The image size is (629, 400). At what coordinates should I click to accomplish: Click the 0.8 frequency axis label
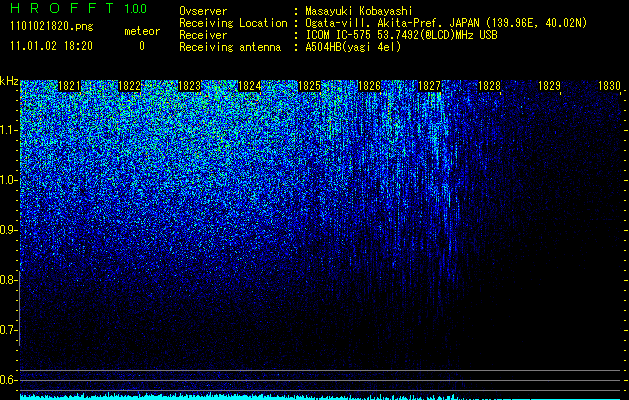[x=8, y=280]
